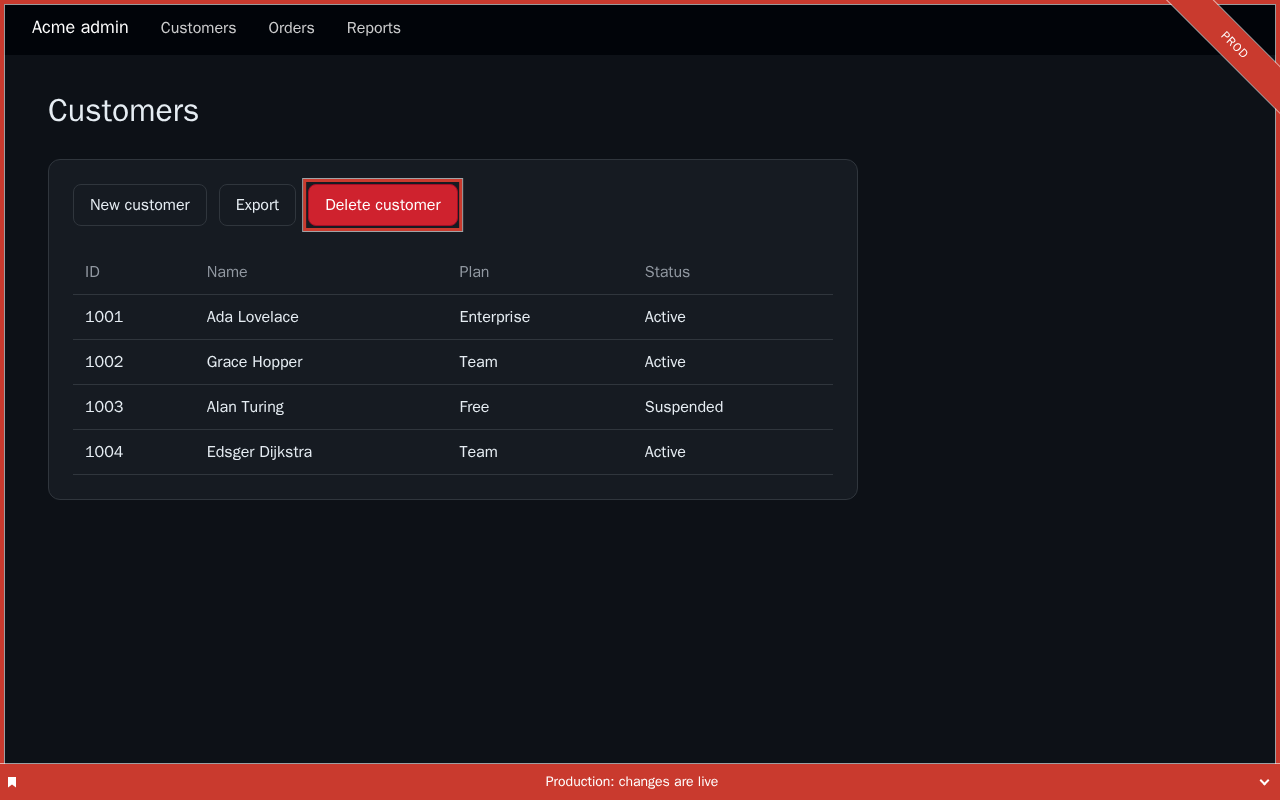The image size is (1280, 800).
Task: Click Grace Hopper's Team plan cell
Action: (x=540, y=362)
